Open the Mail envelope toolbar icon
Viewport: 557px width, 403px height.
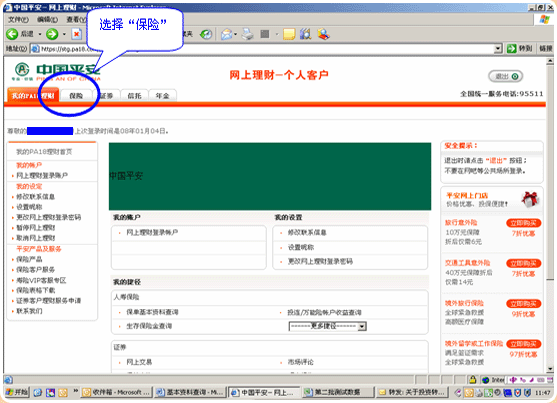point(227,34)
